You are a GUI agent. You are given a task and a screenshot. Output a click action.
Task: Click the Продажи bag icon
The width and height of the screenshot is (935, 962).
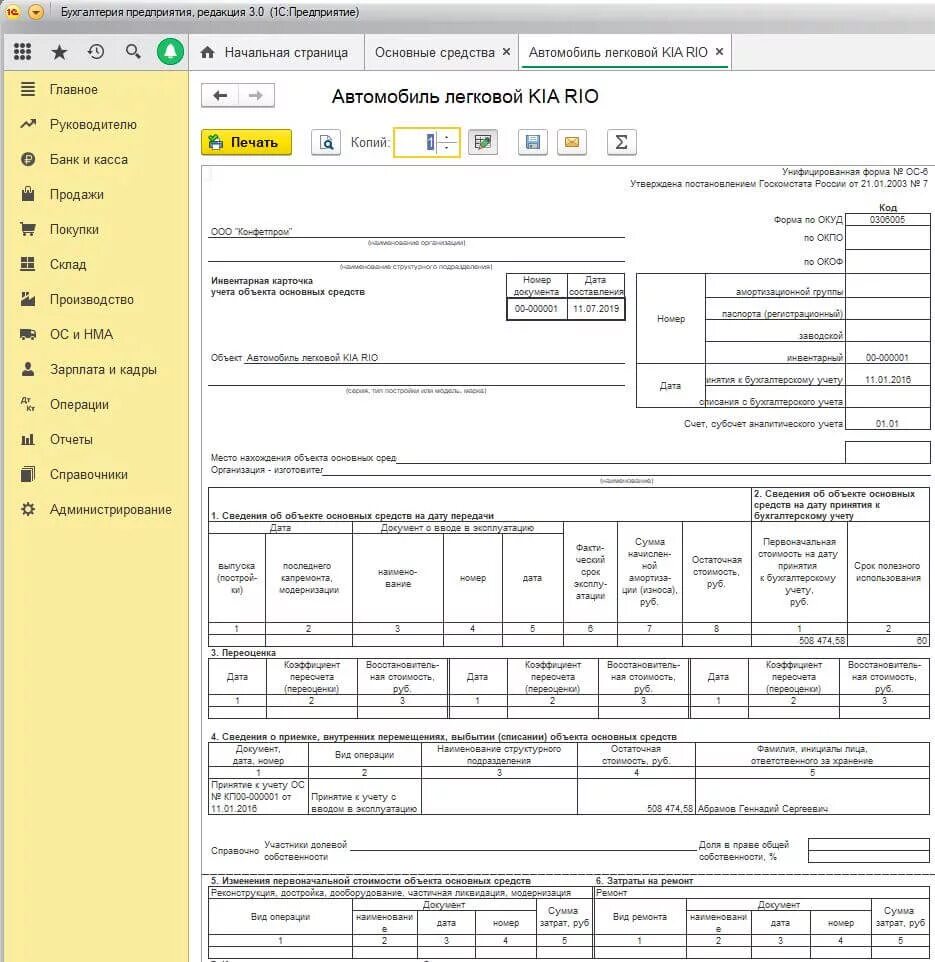28,194
